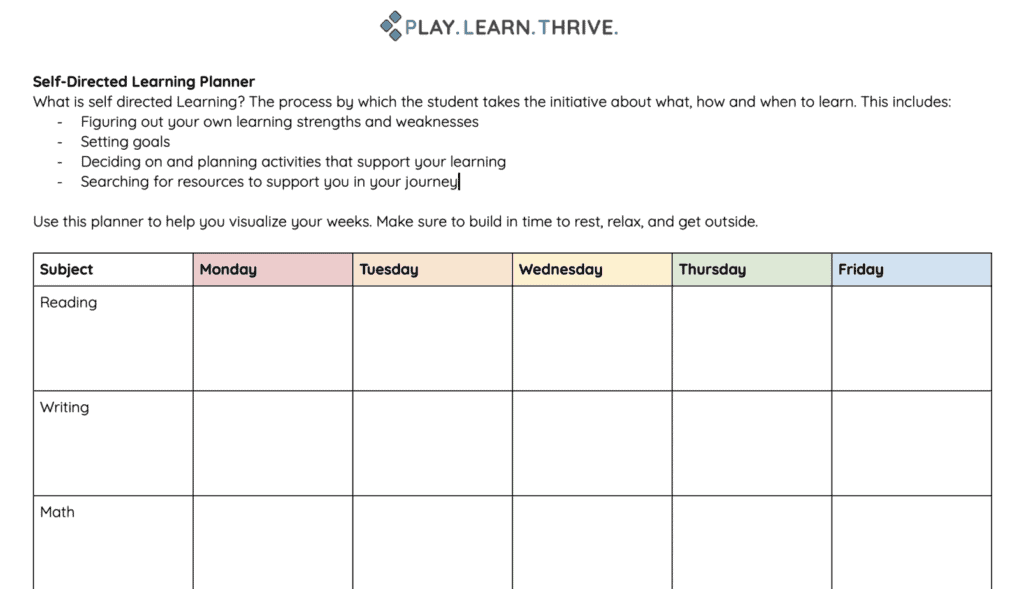Click the Subject column header cell

(113, 270)
